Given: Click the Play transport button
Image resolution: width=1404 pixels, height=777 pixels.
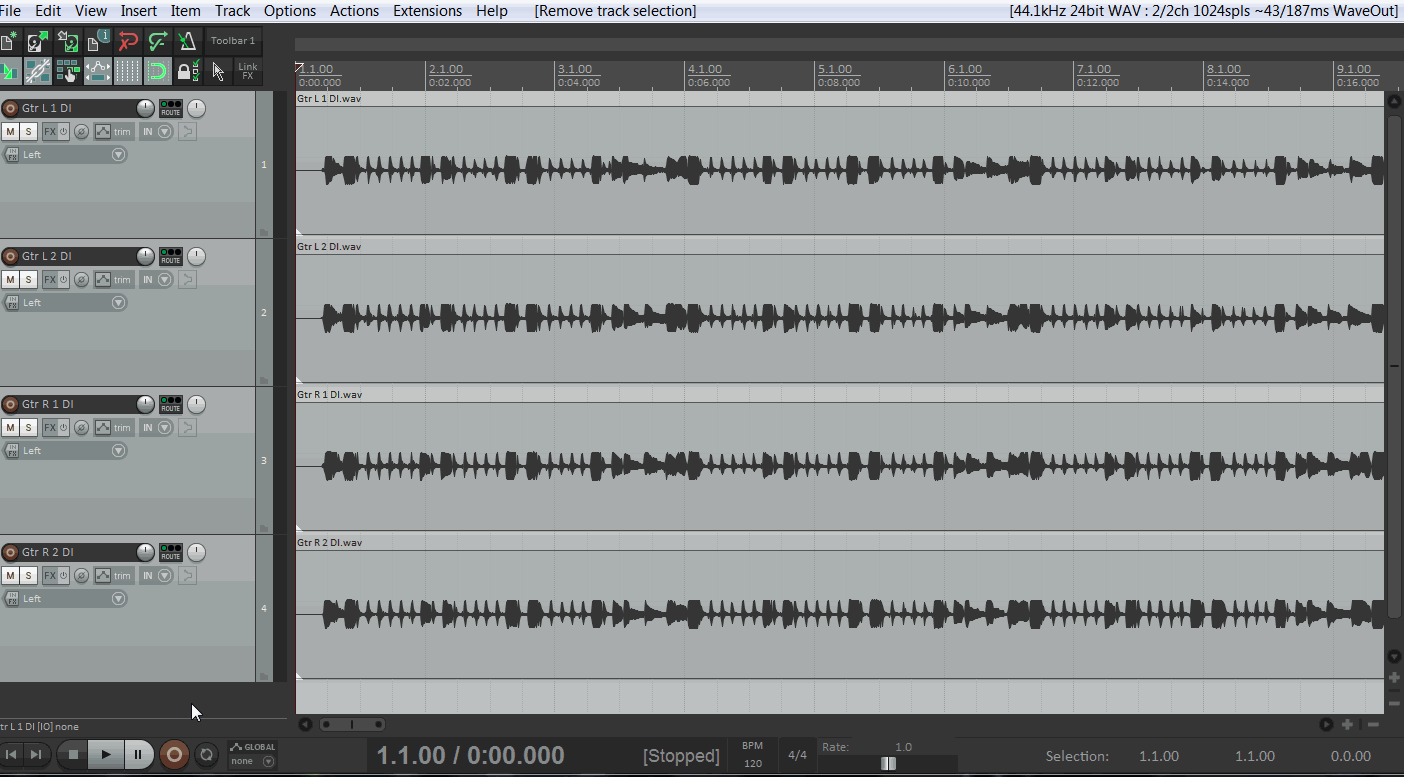Looking at the screenshot, I should point(106,755).
